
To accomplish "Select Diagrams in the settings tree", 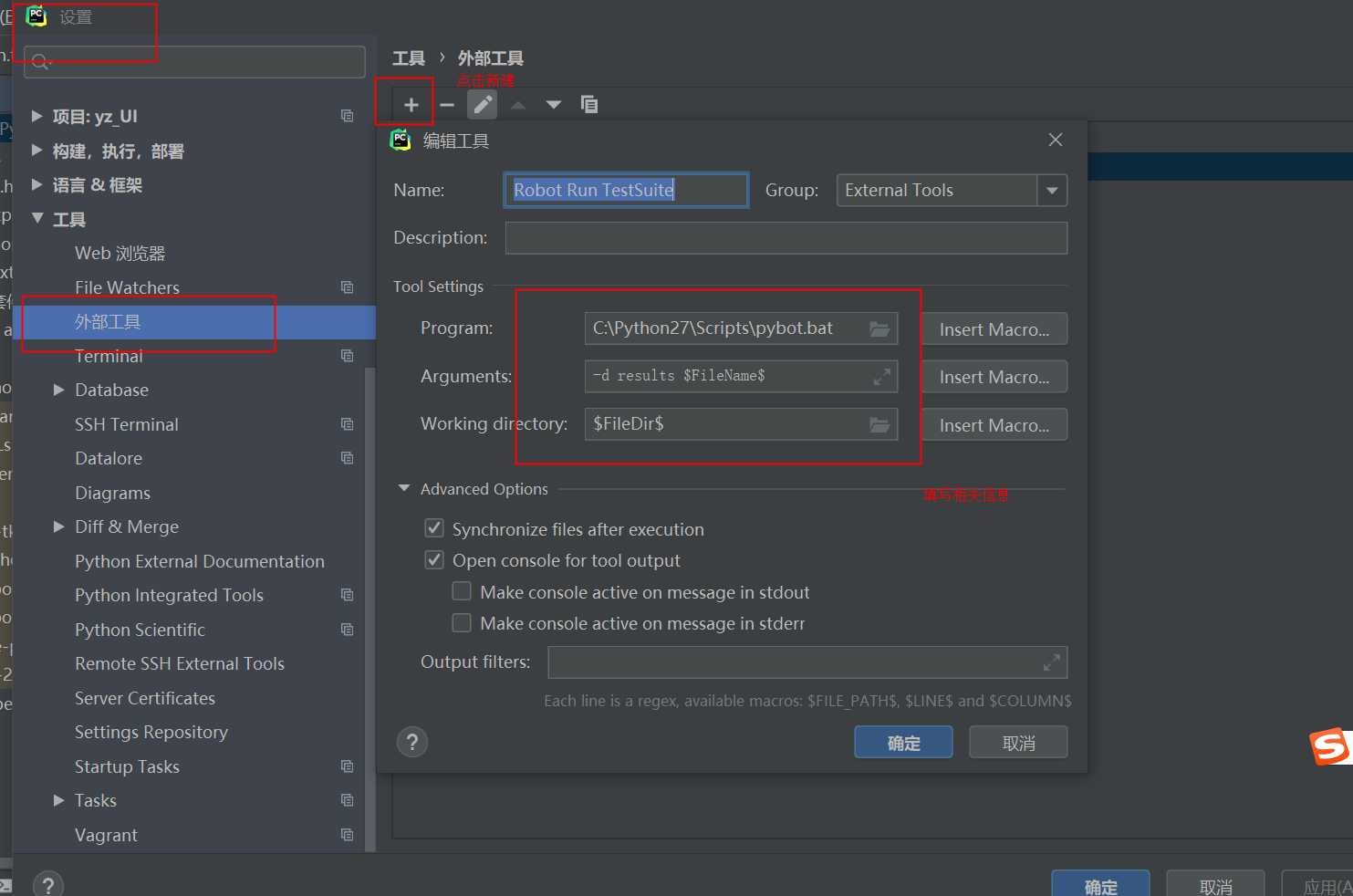I will [112, 493].
